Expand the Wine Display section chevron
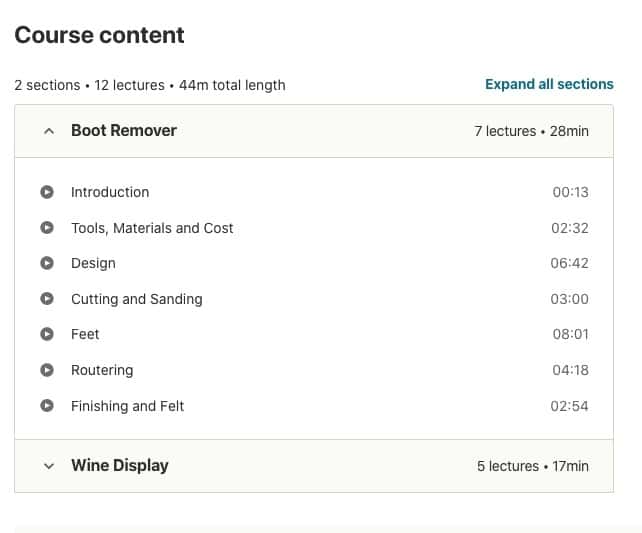Viewport: 642px width, 533px height. pyautogui.click(x=49, y=466)
